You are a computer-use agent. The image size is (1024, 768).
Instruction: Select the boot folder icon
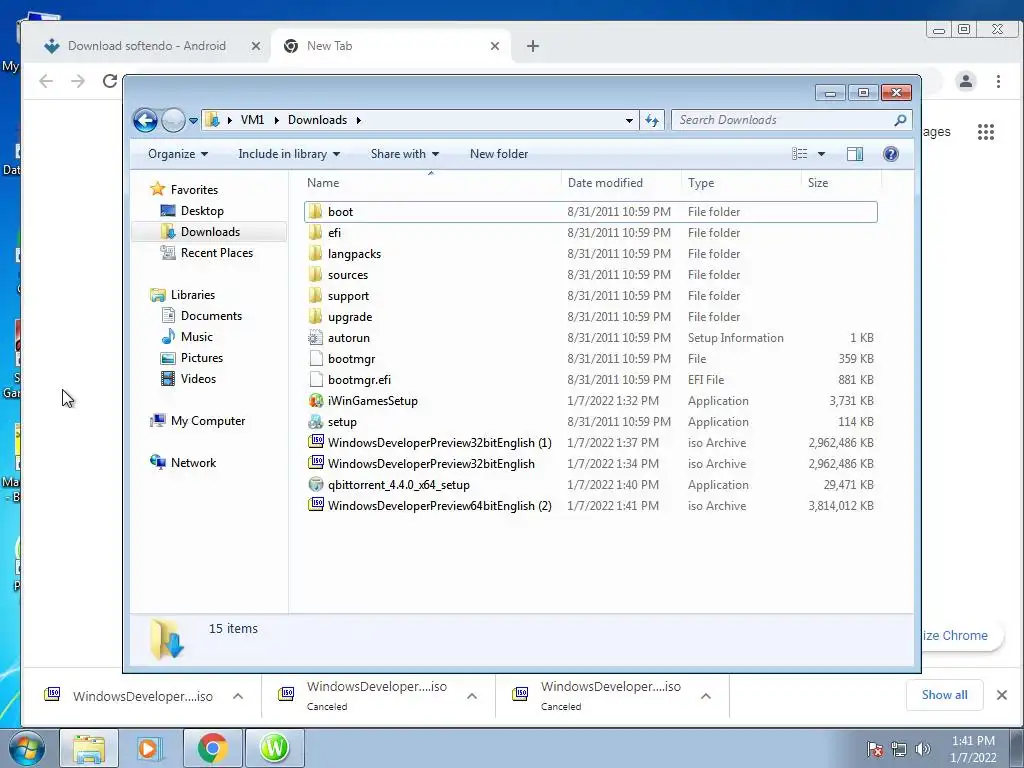point(315,212)
